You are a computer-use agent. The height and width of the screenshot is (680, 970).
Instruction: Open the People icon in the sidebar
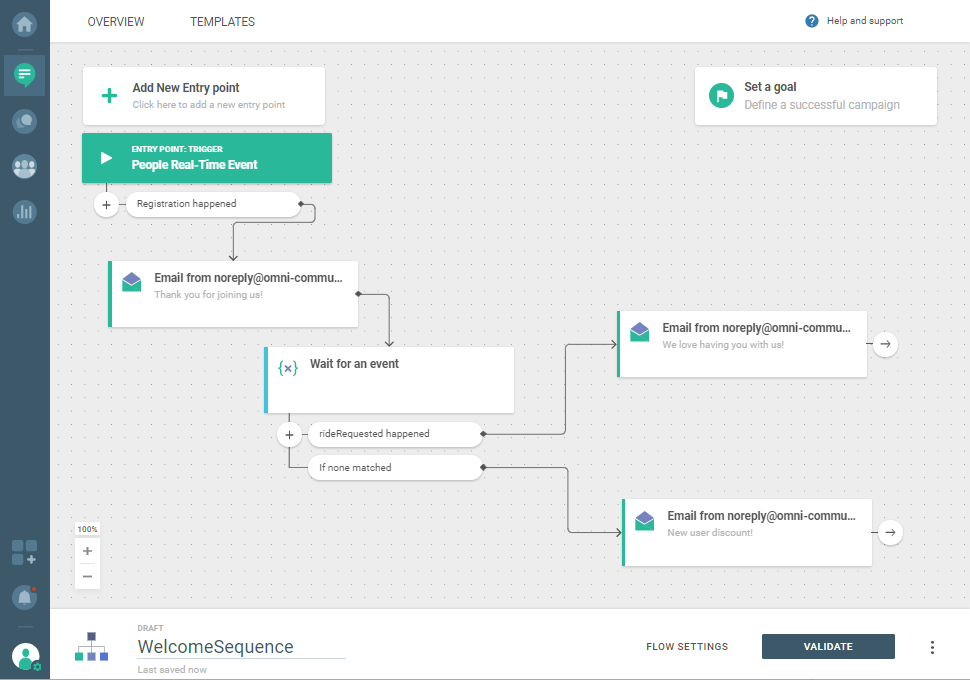click(24, 166)
